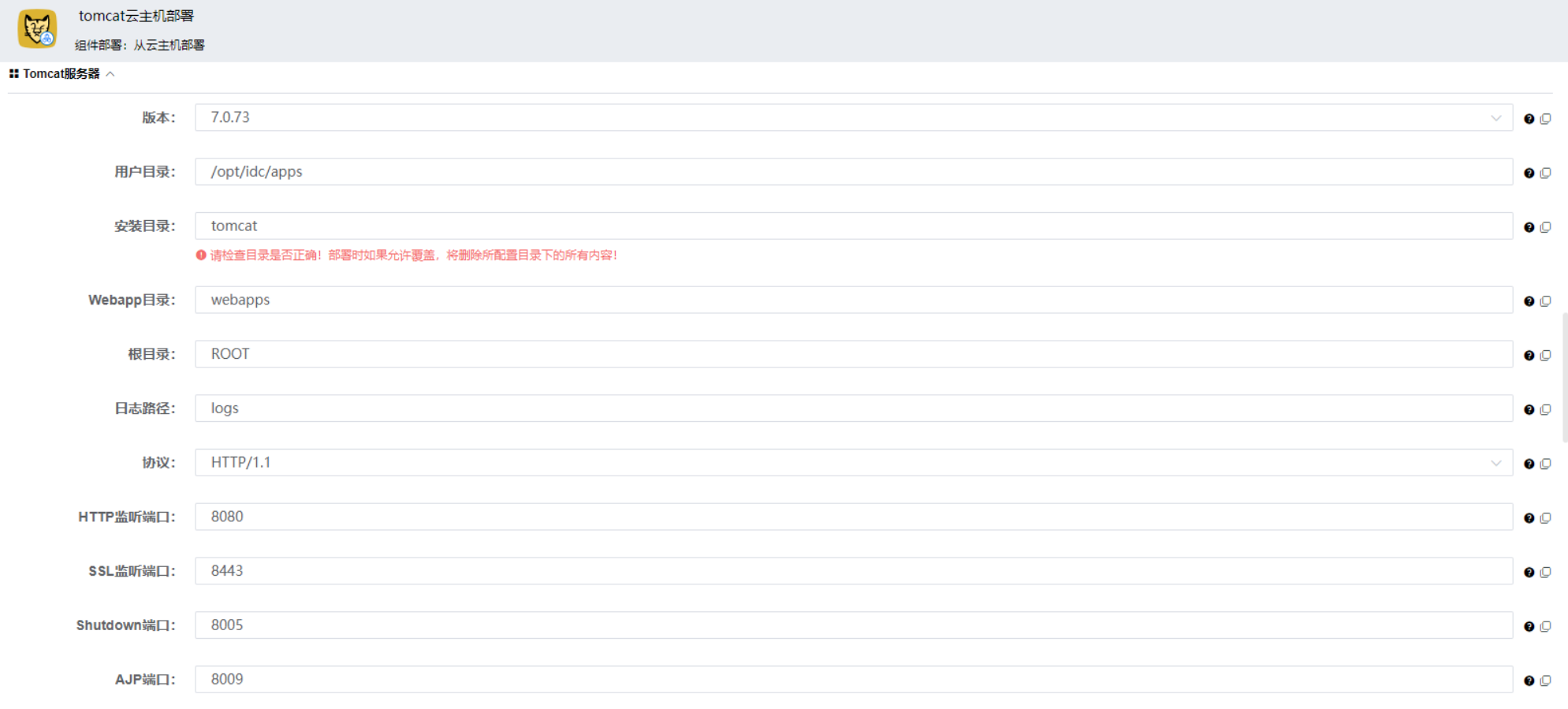
Task: Click the HTTP监听端口 field label
Action: (127, 517)
